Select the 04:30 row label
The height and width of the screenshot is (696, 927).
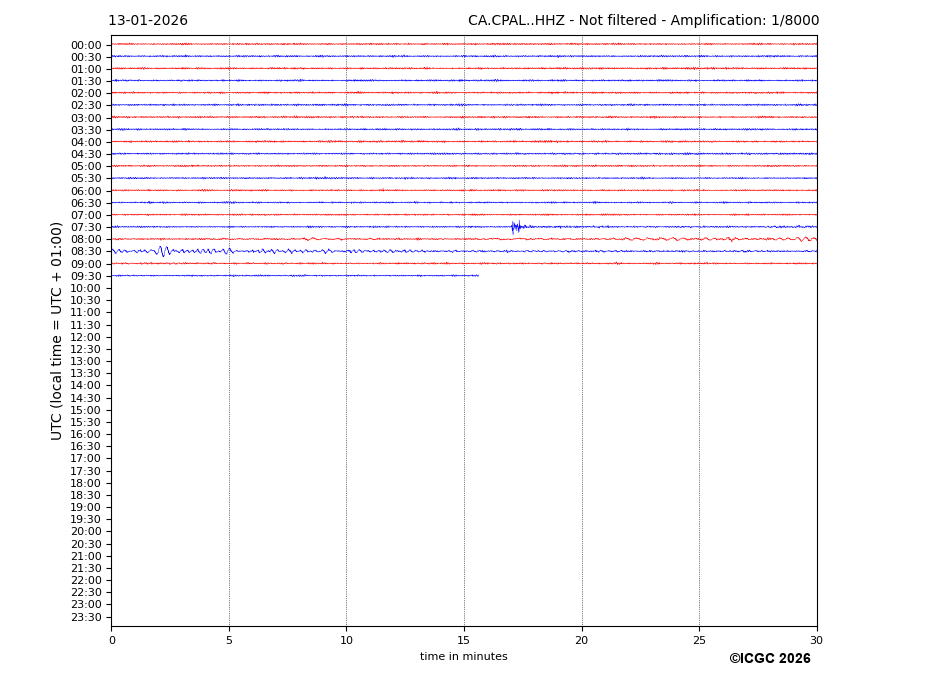[x=86, y=155]
